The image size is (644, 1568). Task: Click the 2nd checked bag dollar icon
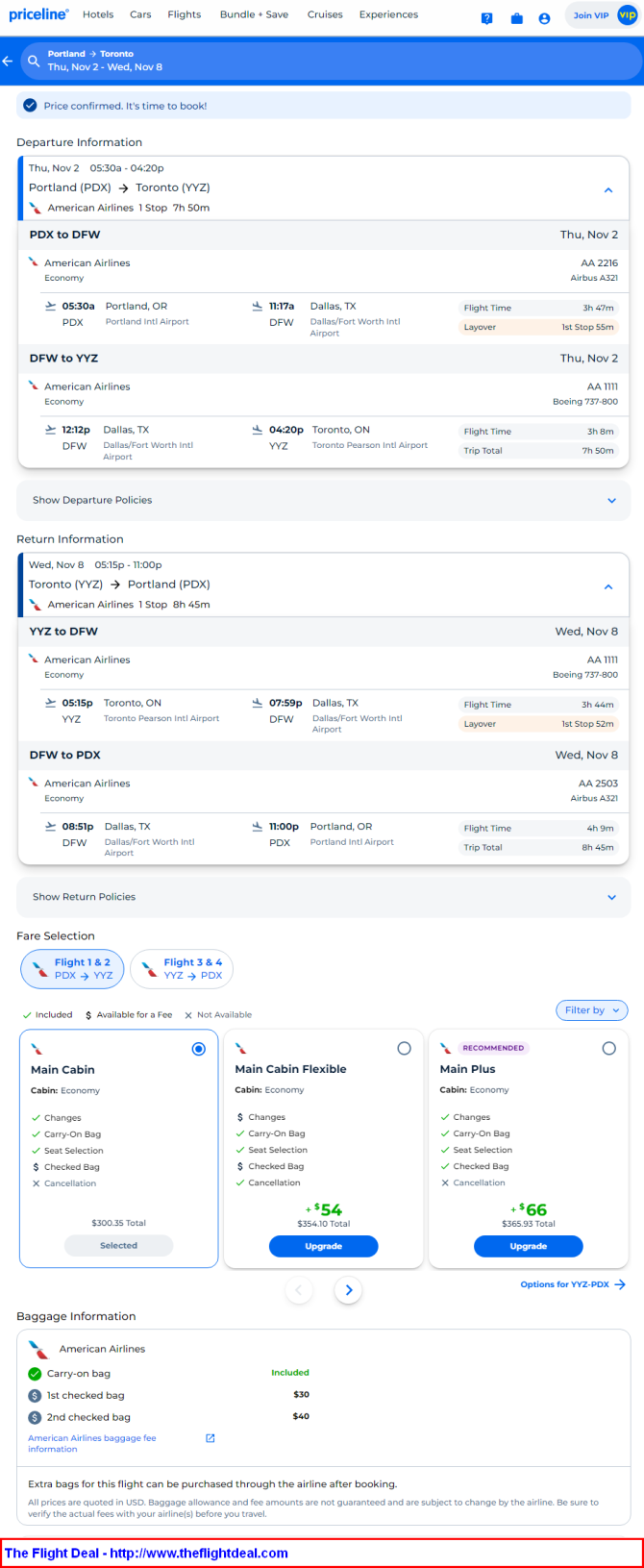coord(35,1417)
